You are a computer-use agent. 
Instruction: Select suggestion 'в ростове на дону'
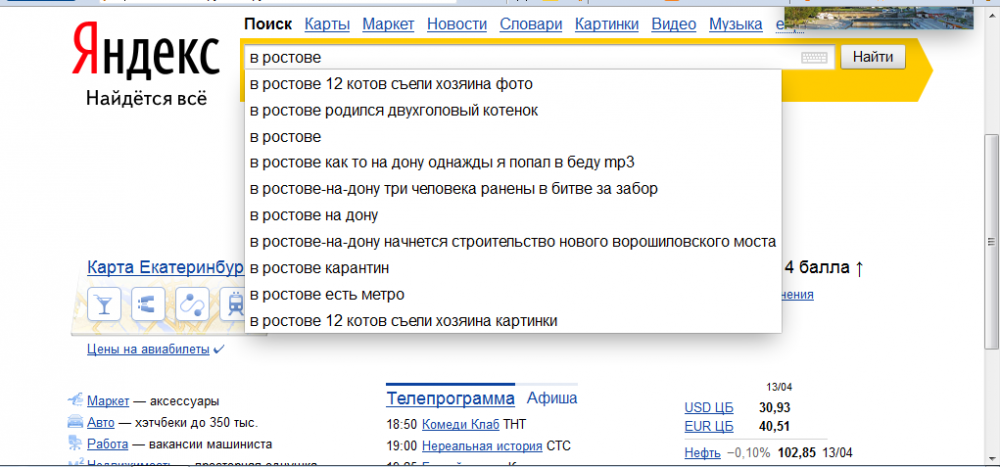313,215
